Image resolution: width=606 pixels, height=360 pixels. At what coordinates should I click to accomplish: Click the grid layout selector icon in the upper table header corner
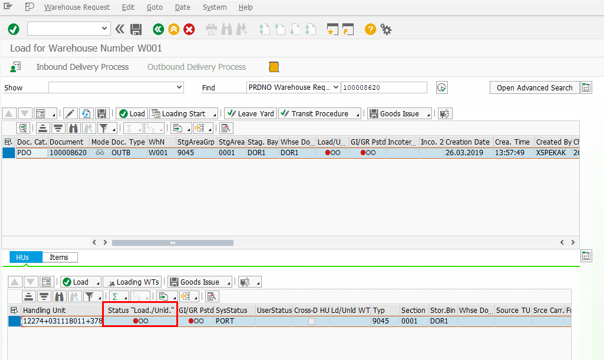click(x=8, y=142)
